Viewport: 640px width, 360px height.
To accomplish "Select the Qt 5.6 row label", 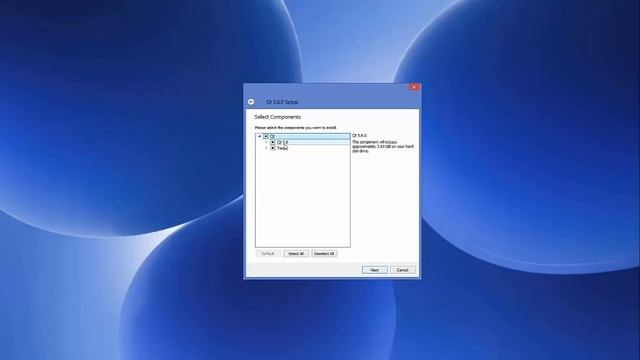I will 282,142.
